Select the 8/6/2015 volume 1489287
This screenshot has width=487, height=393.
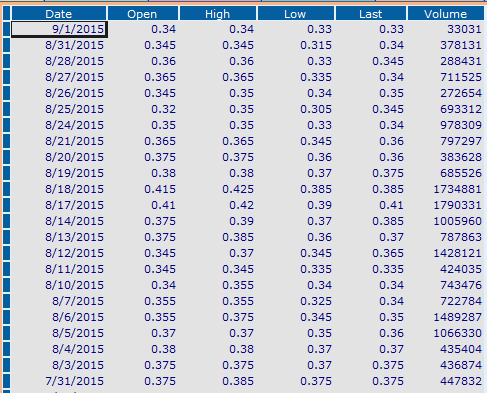pyautogui.click(x=446, y=317)
